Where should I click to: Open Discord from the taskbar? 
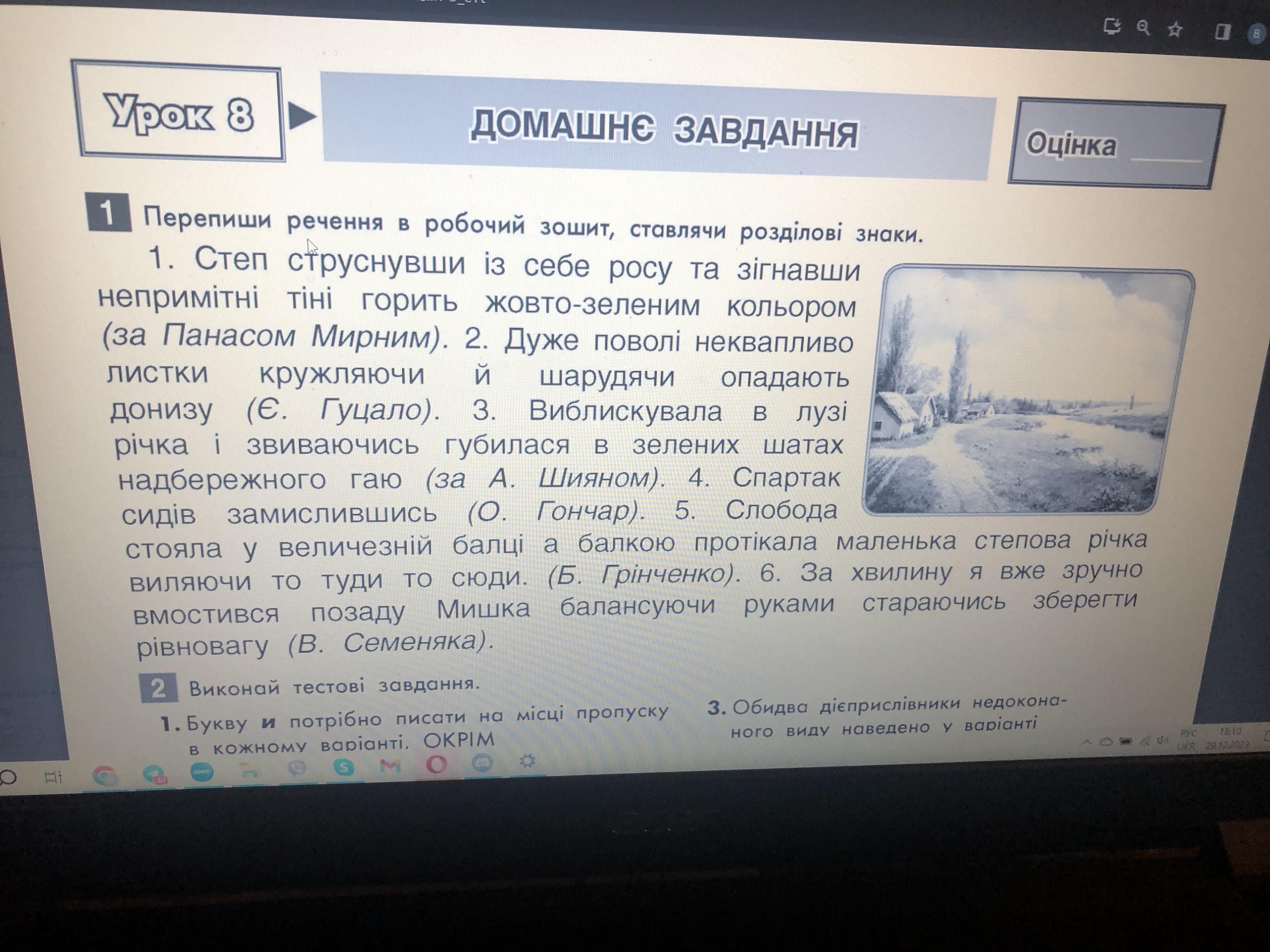(482, 763)
